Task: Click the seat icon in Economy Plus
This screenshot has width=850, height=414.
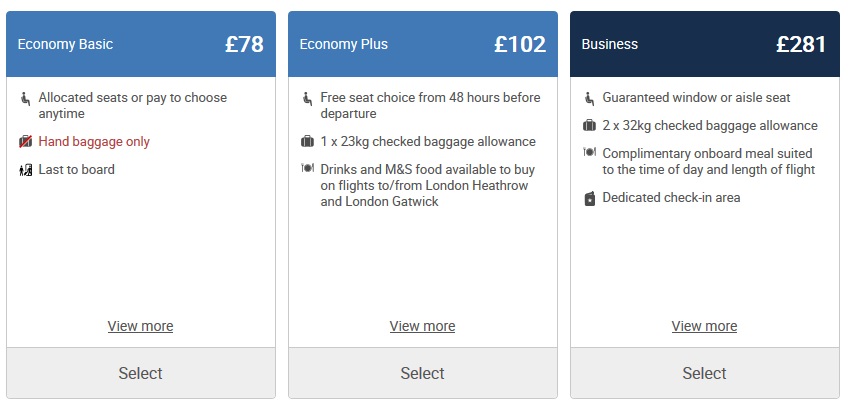Action: (x=308, y=98)
